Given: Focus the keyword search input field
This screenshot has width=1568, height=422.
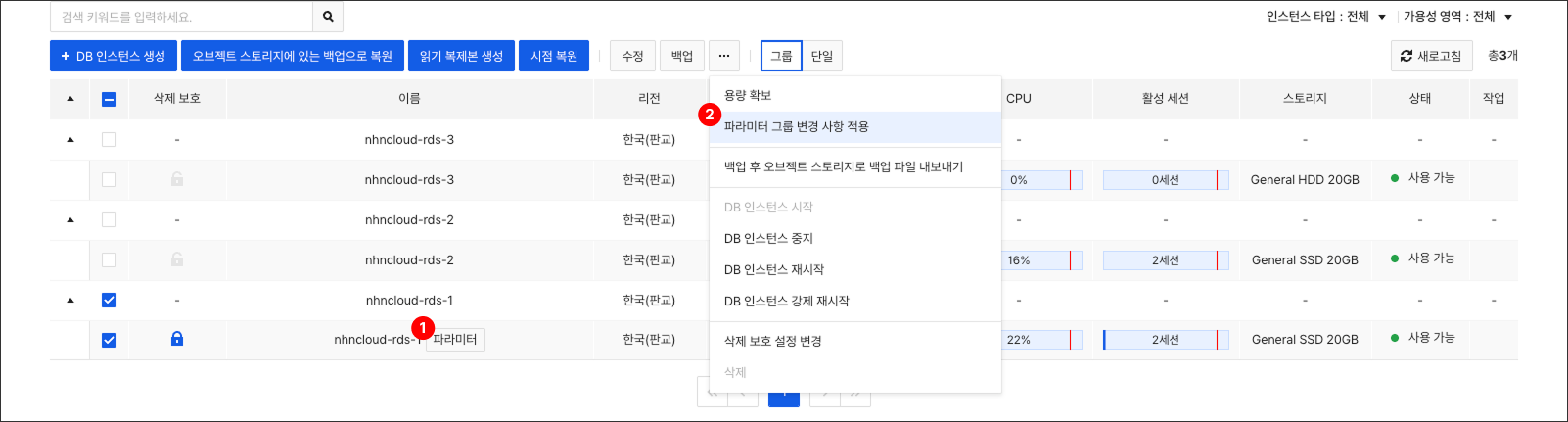Looking at the screenshot, I should (181, 17).
